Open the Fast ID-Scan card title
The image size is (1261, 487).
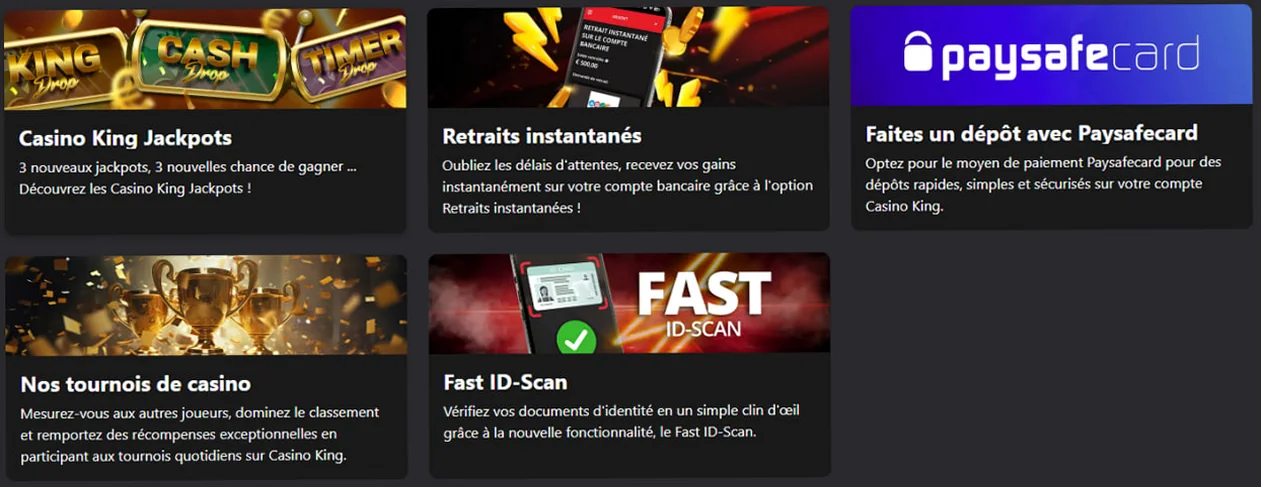click(x=505, y=382)
